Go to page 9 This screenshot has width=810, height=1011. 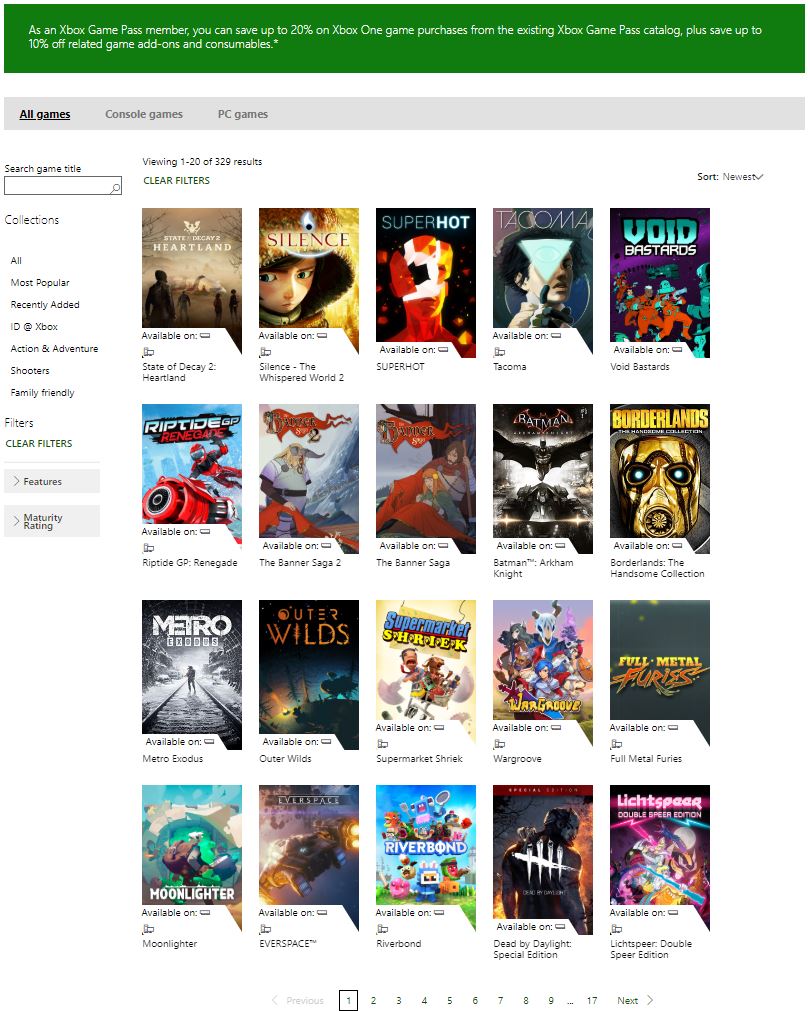click(551, 1000)
